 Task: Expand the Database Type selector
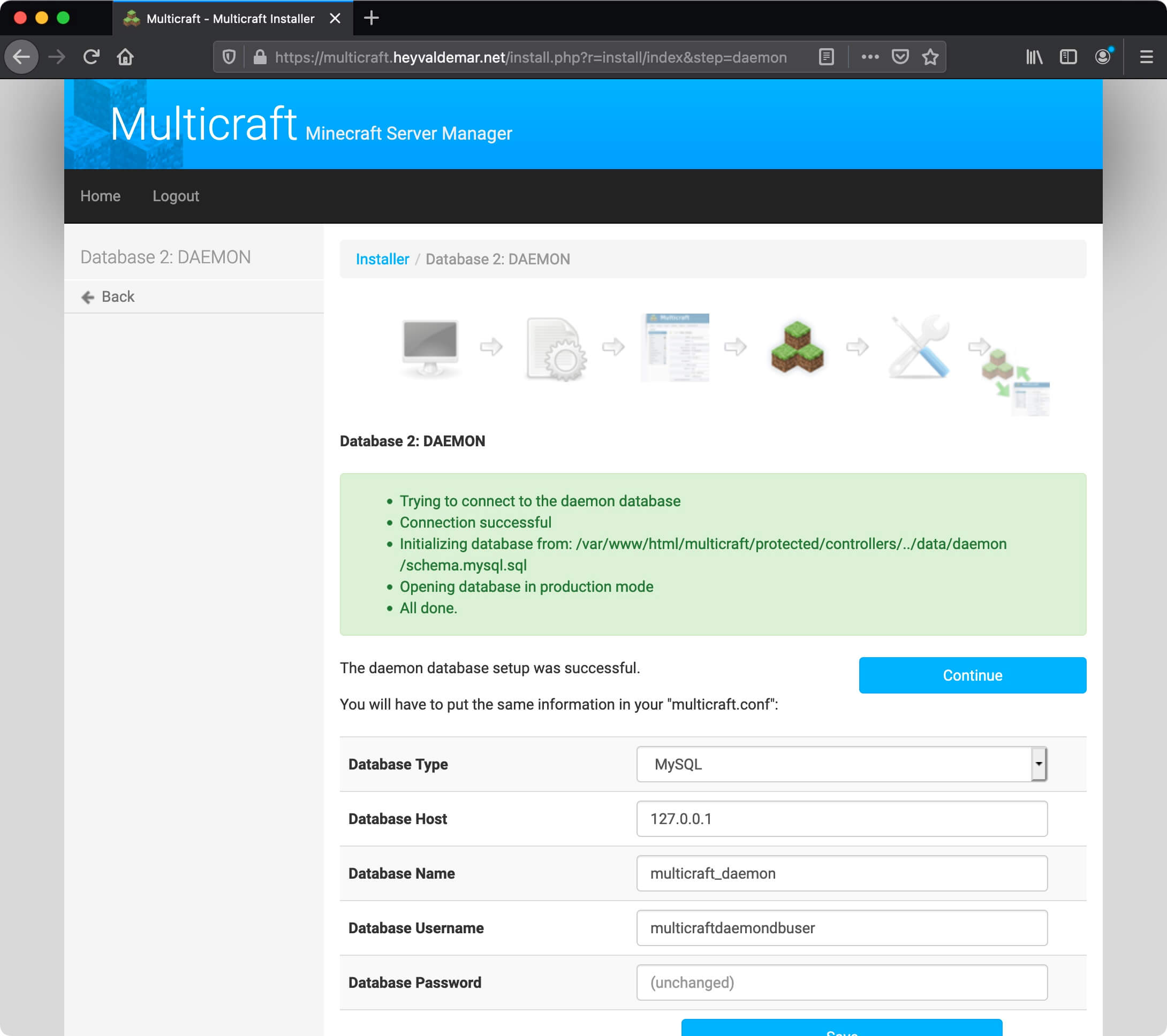[x=1039, y=763]
